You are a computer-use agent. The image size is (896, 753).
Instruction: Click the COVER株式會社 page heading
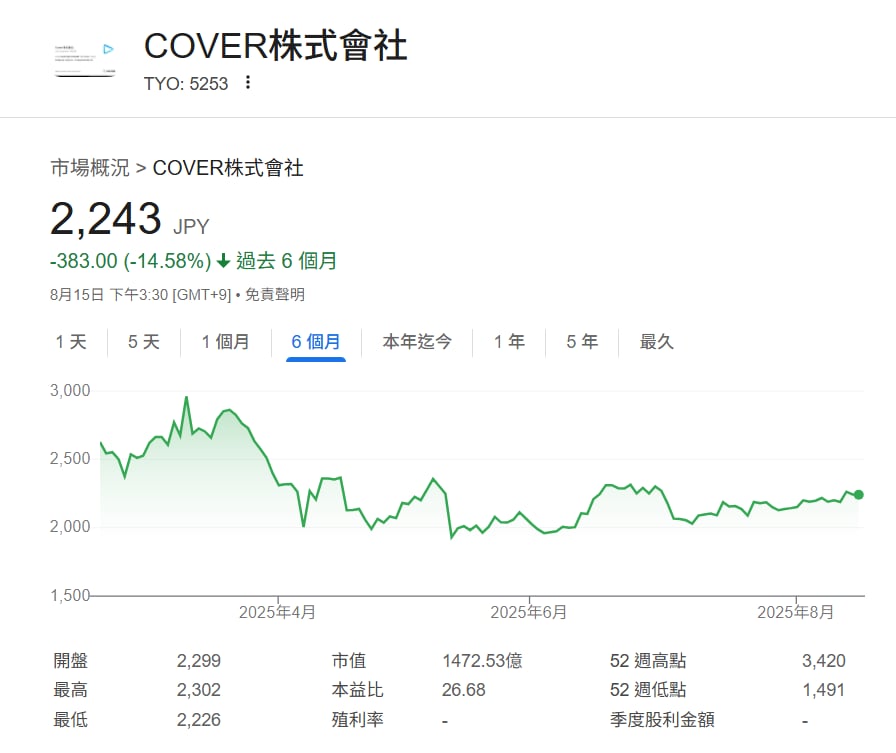click(x=275, y=46)
